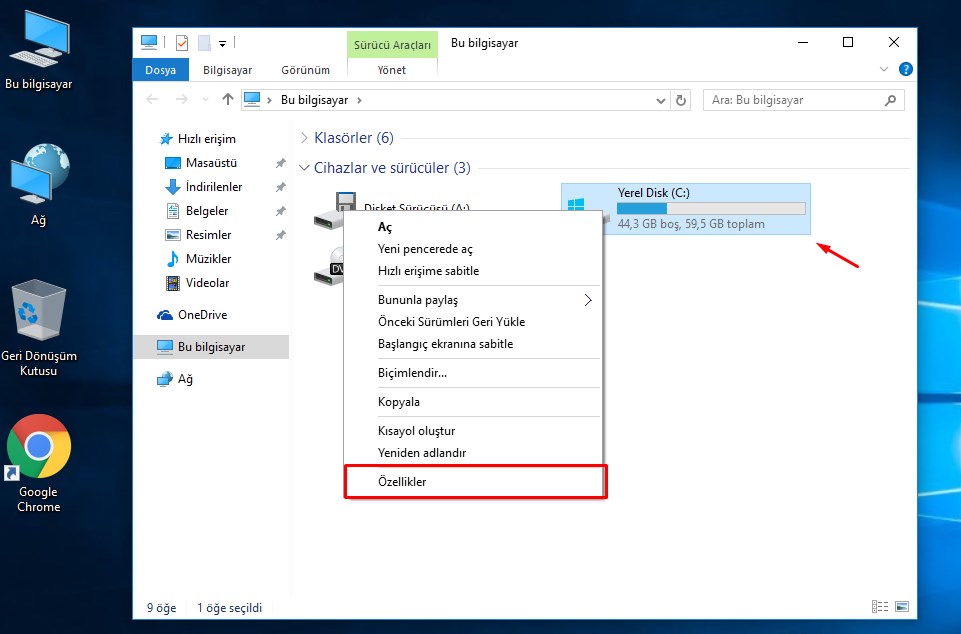
Task: Switch to large icons view in status bar
Action: (902, 607)
